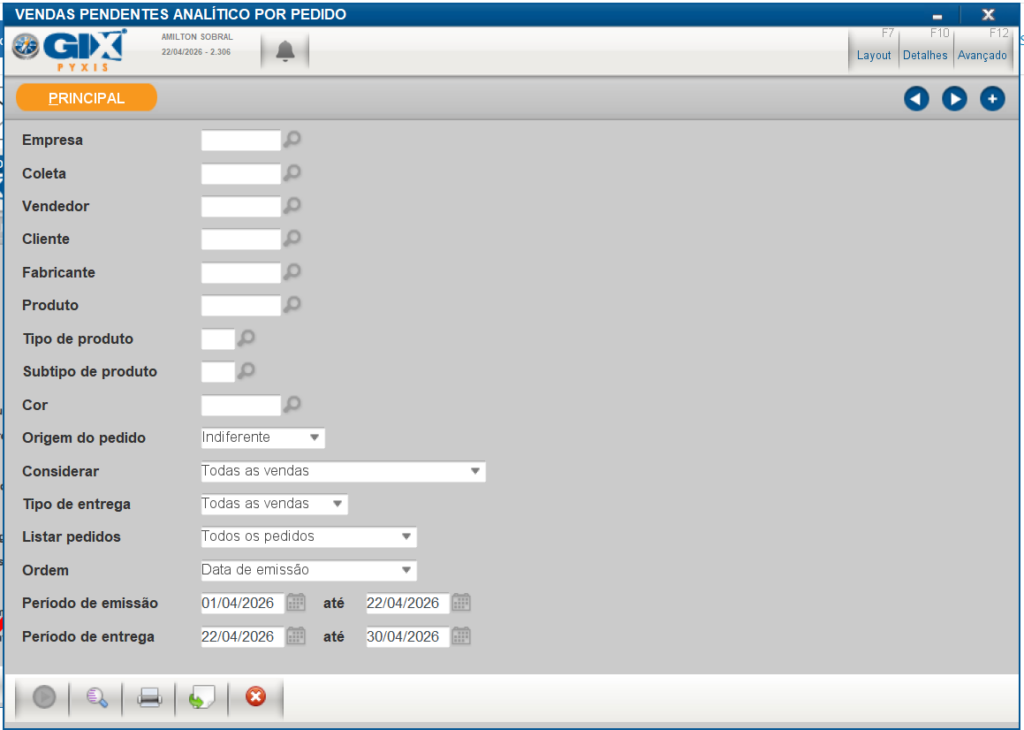The width and height of the screenshot is (1024, 730).
Task: Open the Ordem dropdown
Action: (406, 570)
